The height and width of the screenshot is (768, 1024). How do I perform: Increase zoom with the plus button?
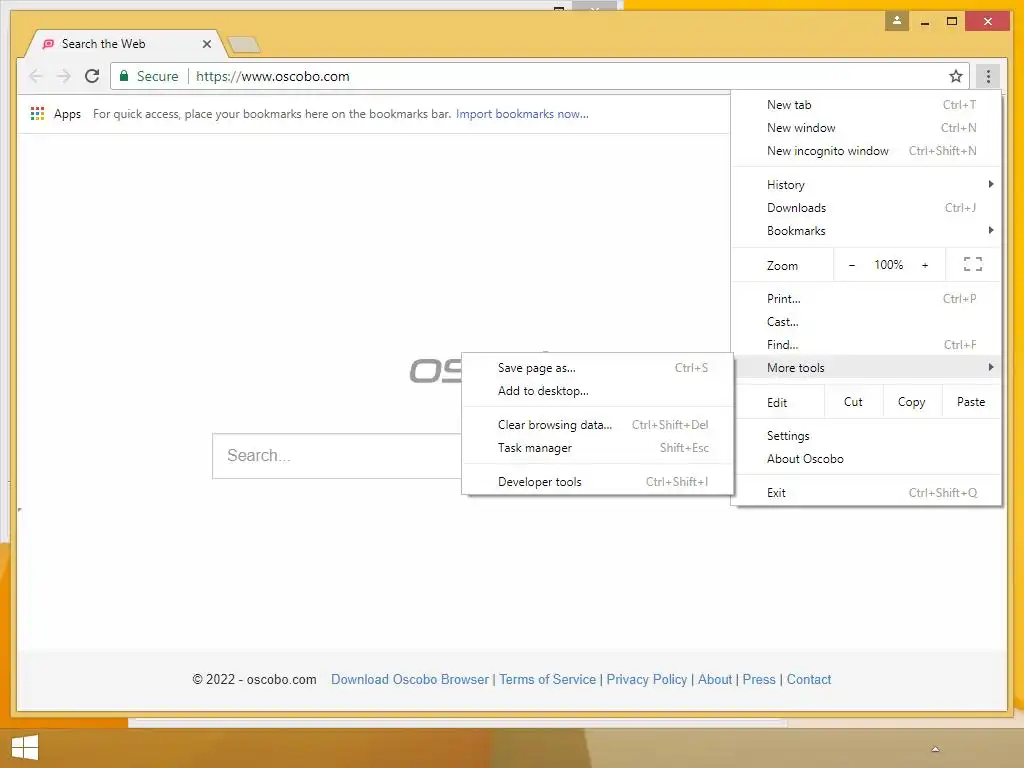925,265
